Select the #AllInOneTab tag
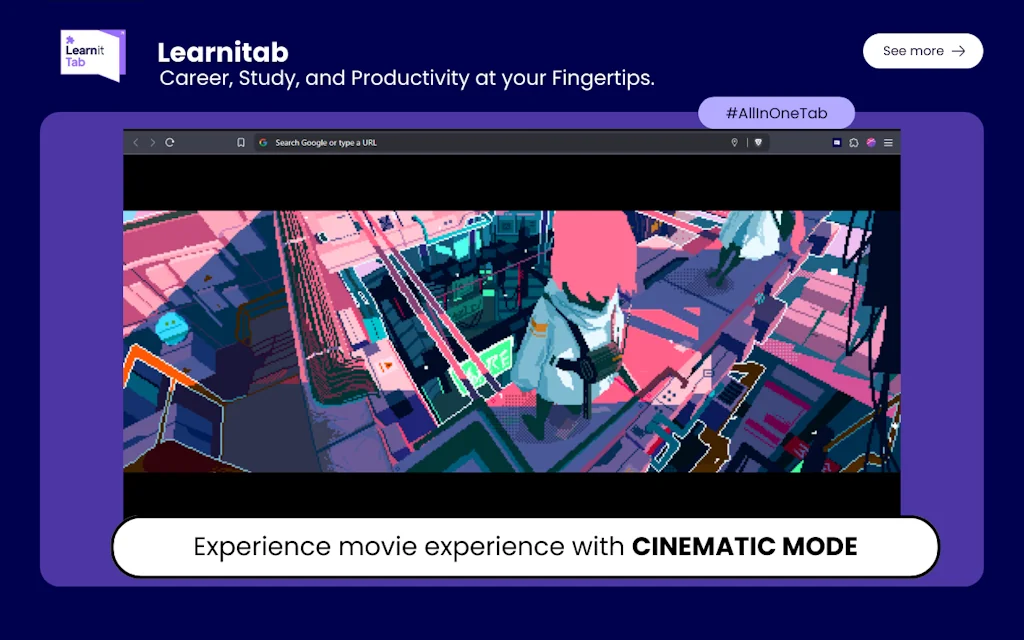Image resolution: width=1024 pixels, height=640 pixels. (x=776, y=113)
